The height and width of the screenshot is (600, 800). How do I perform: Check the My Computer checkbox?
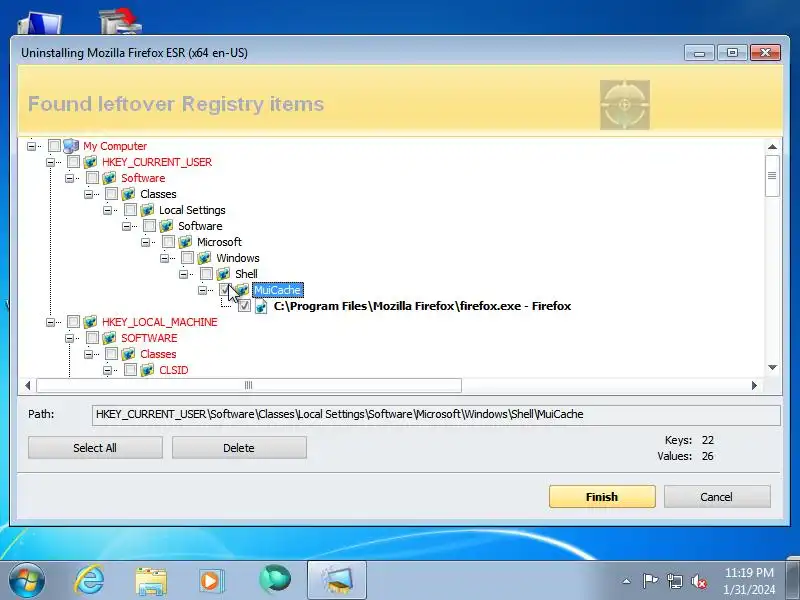[x=54, y=146]
